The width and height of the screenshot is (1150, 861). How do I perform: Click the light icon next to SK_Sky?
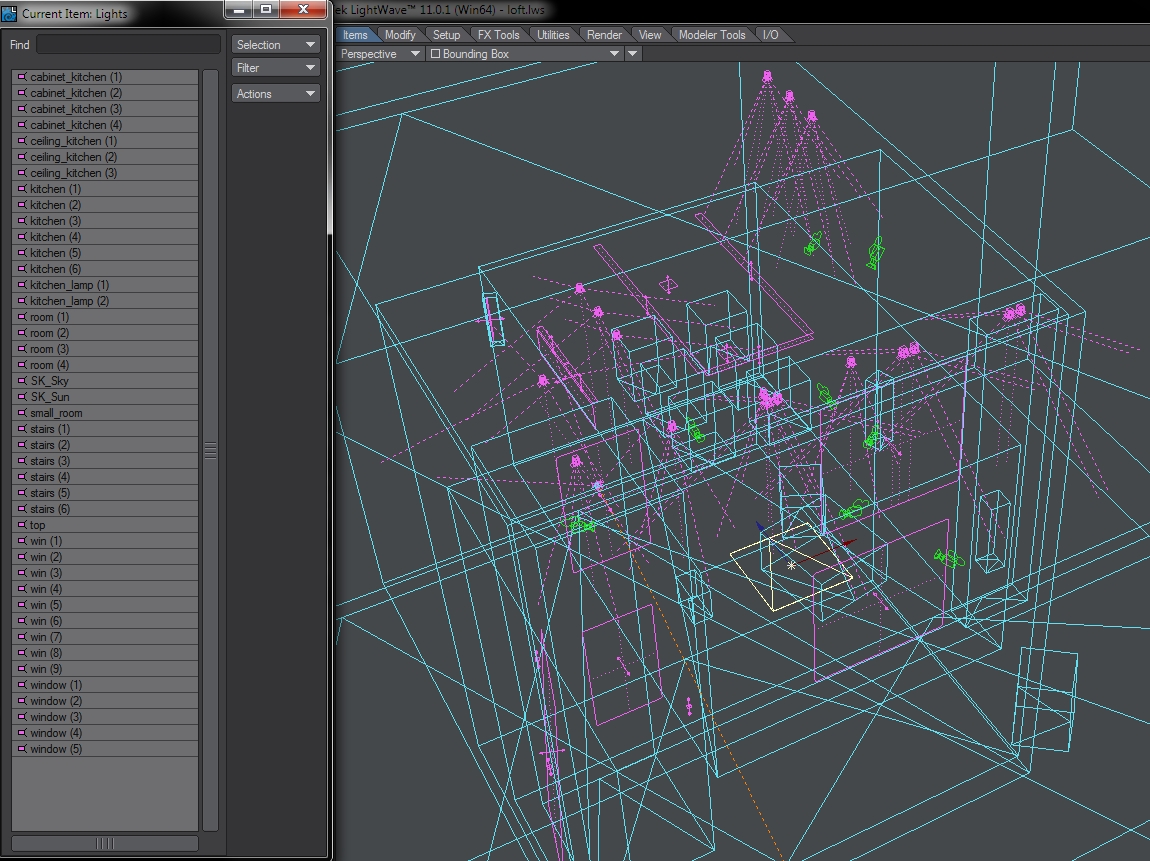[x=22, y=381]
